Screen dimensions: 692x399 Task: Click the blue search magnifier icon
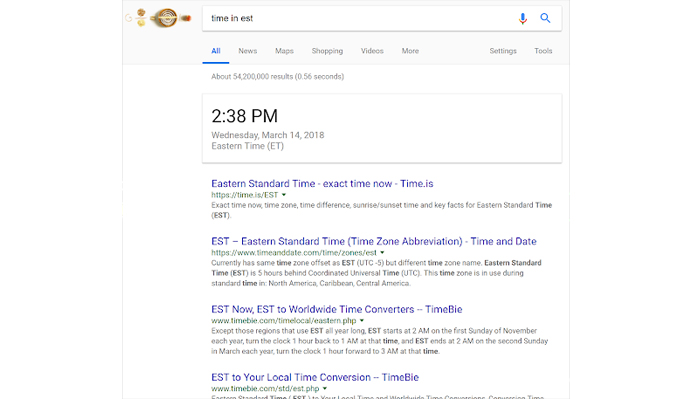(x=545, y=18)
